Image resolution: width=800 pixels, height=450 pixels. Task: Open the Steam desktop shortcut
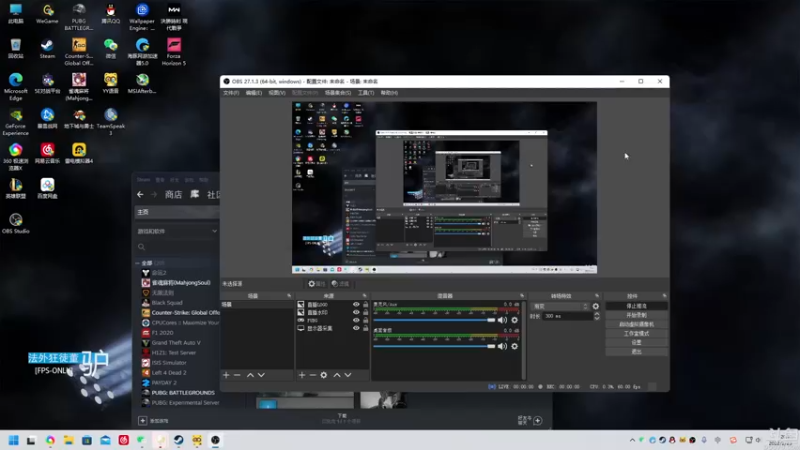coord(47,49)
